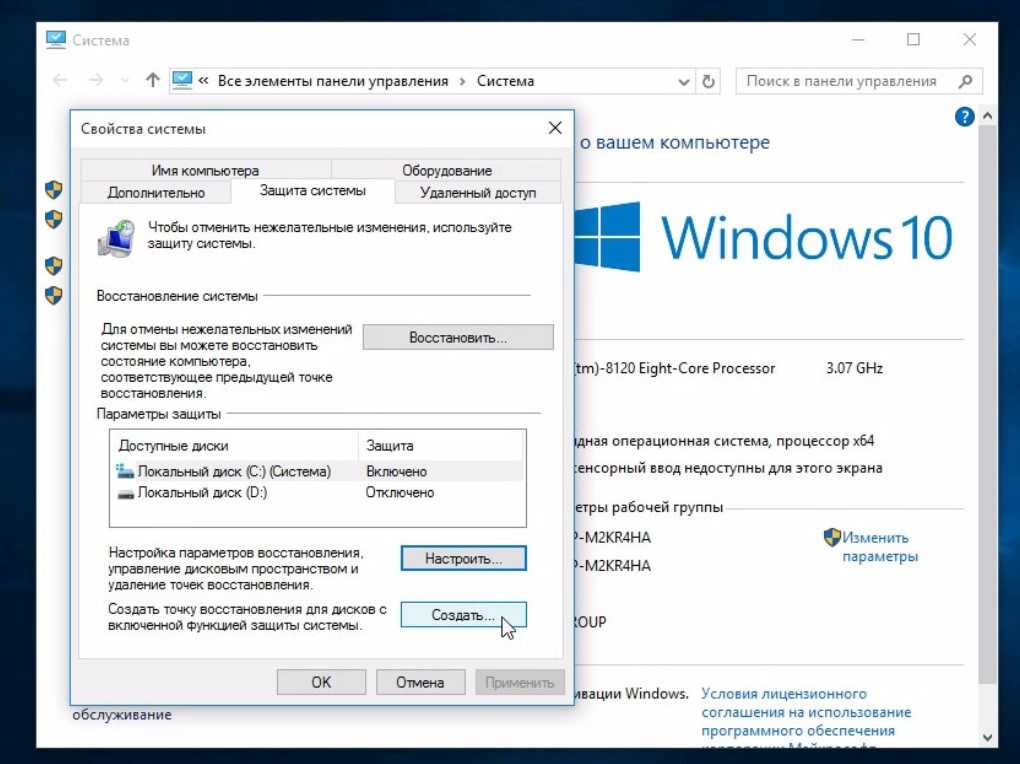Expand the chevron between the breadcrumb items
This screenshot has width=1020, height=764.
pos(462,81)
